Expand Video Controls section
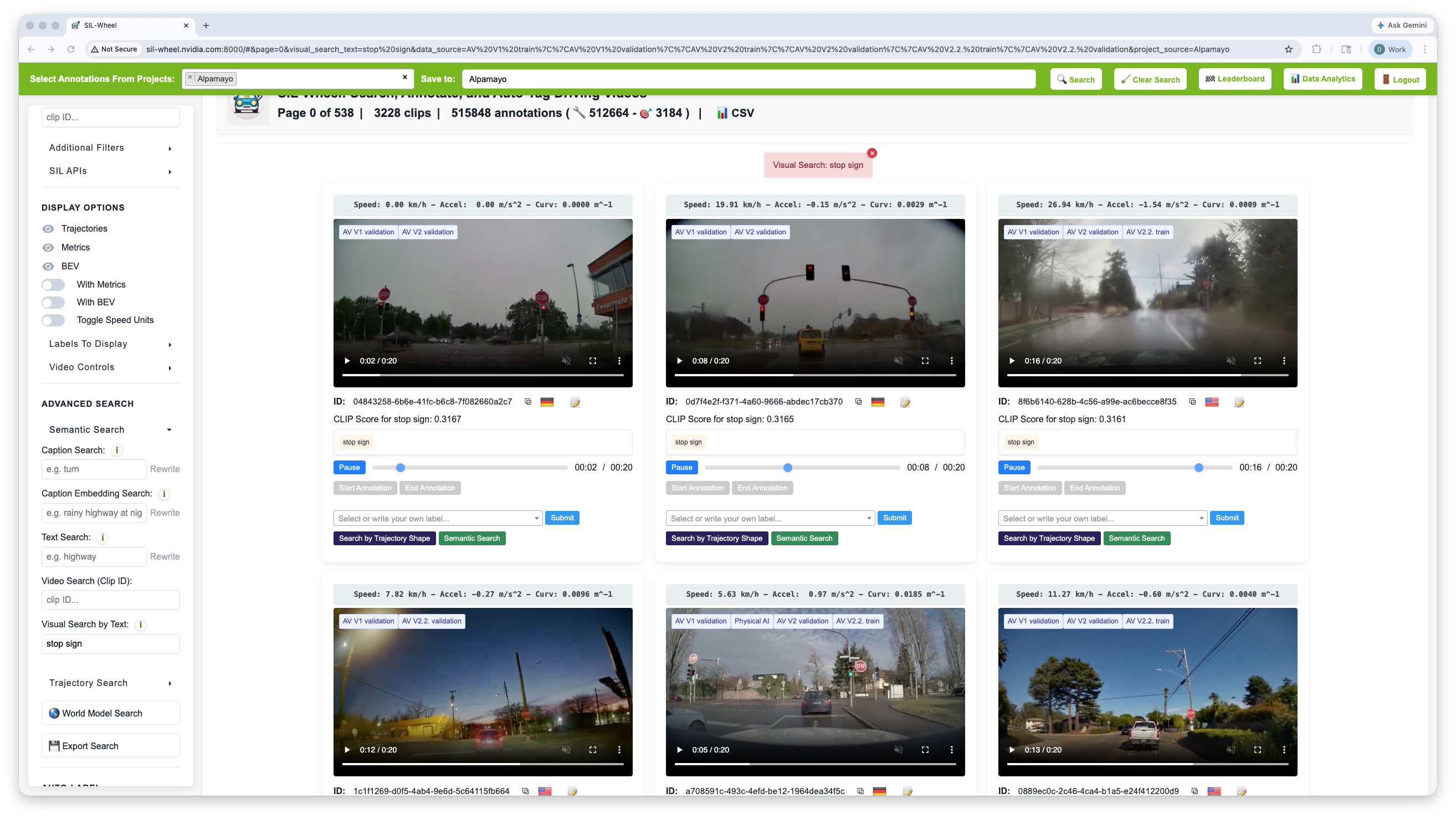 click(111, 367)
